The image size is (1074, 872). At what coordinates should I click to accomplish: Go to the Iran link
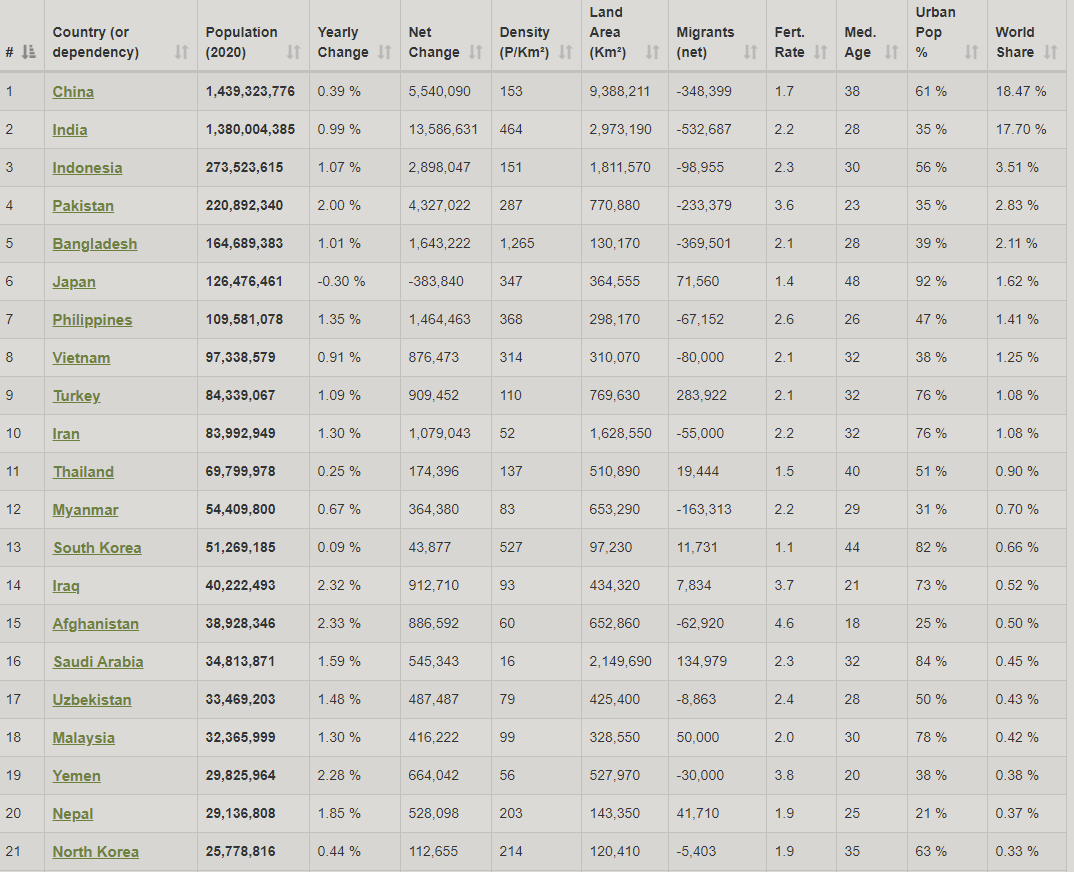[x=66, y=434]
